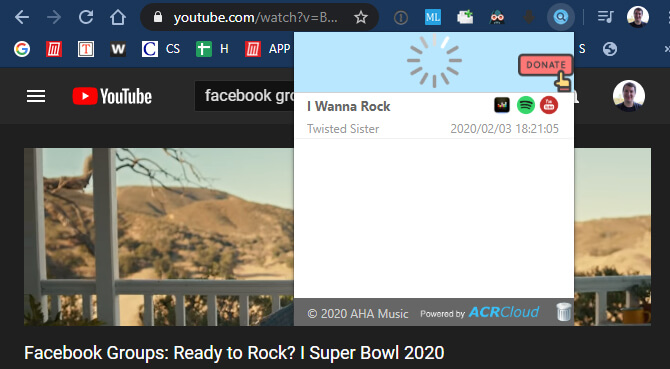Open I Wanna Rock on YouTube red icon

click(x=549, y=105)
